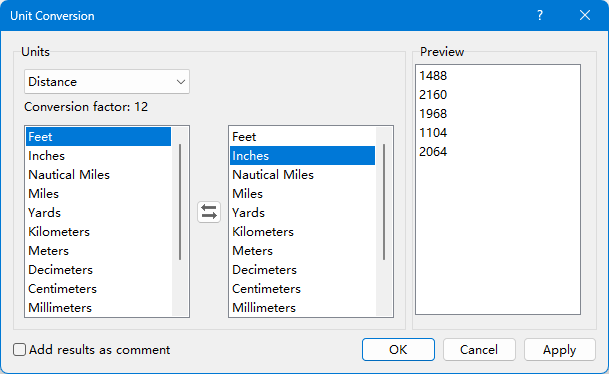Select Meters in the right list
609x374 pixels.
pos(303,251)
